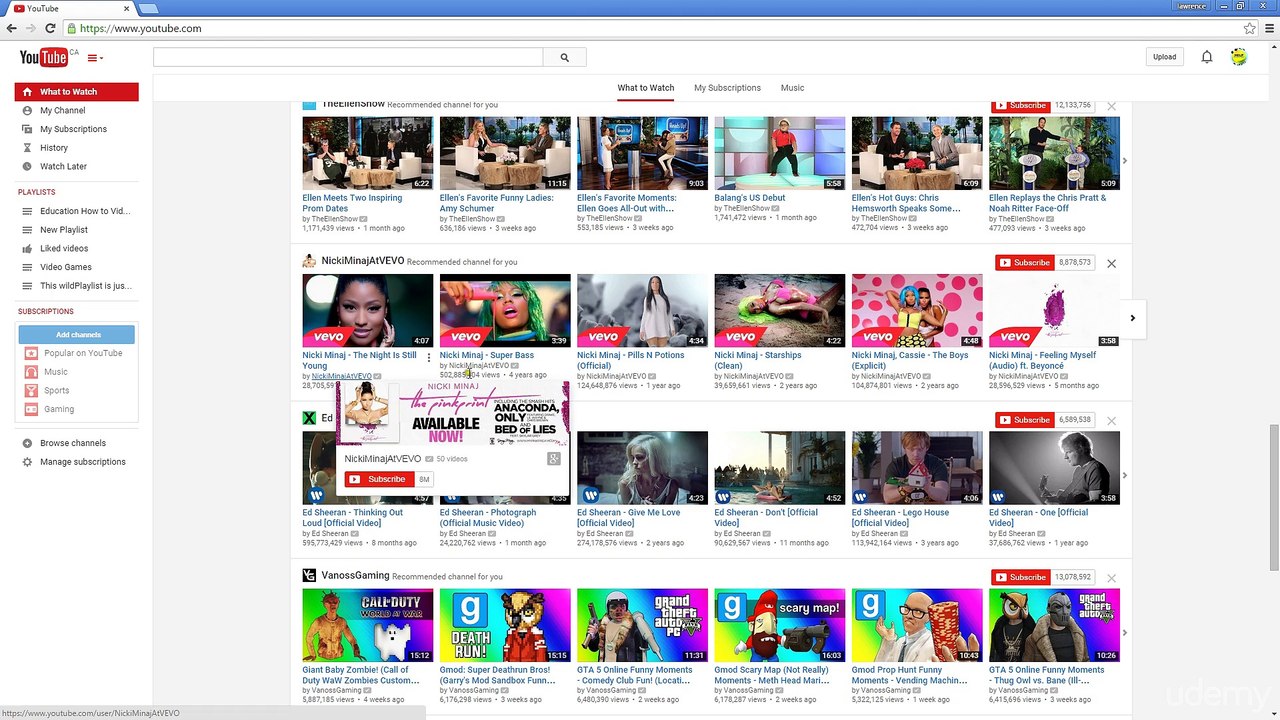1280x720 pixels.
Task: Click the Sports subscription icon
Action: point(31,391)
